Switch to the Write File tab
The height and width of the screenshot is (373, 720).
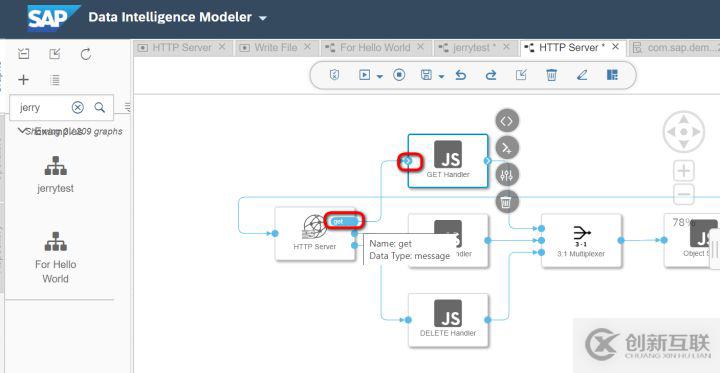coord(276,47)
